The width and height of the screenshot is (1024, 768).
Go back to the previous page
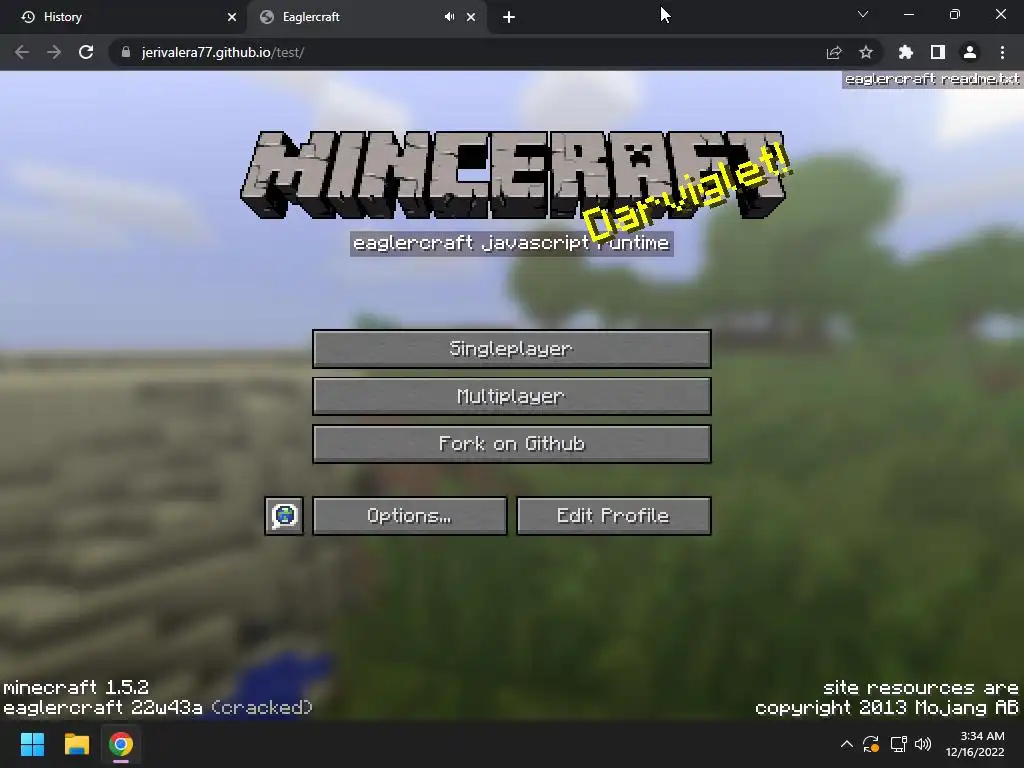[x=22, y=52]
